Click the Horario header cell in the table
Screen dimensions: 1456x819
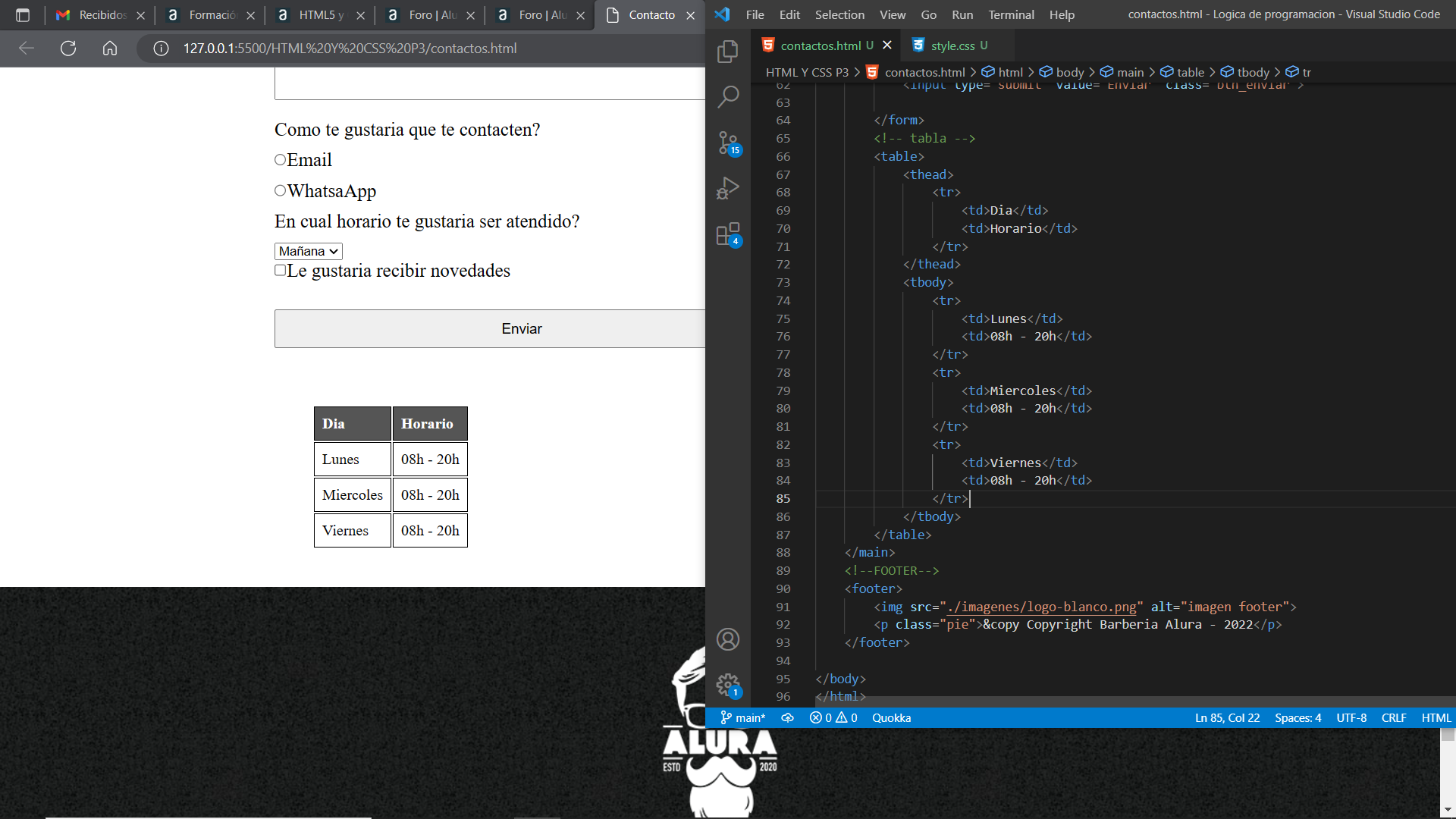(x=430, y=423)
